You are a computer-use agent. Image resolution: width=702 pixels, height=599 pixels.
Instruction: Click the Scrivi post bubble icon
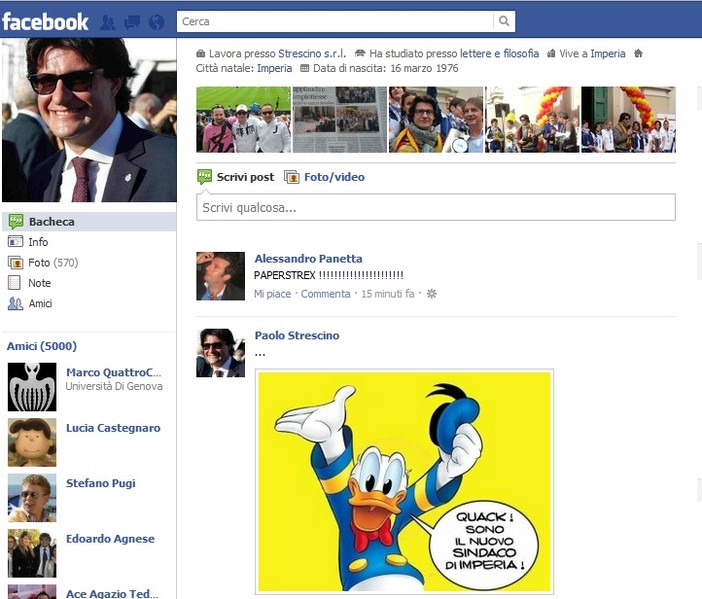pos(205,177)
